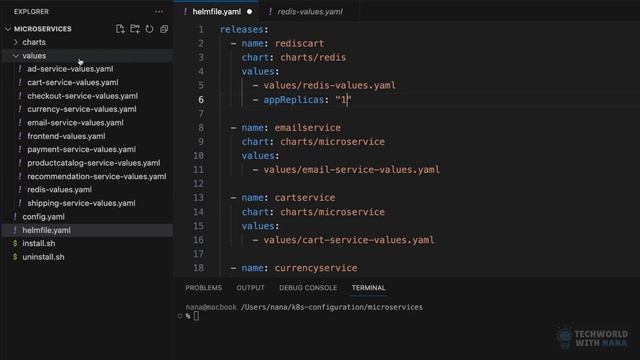Click 'cartservice' on line 13
640x360 pixels.
pyautogui.click(x=305, y=198)
